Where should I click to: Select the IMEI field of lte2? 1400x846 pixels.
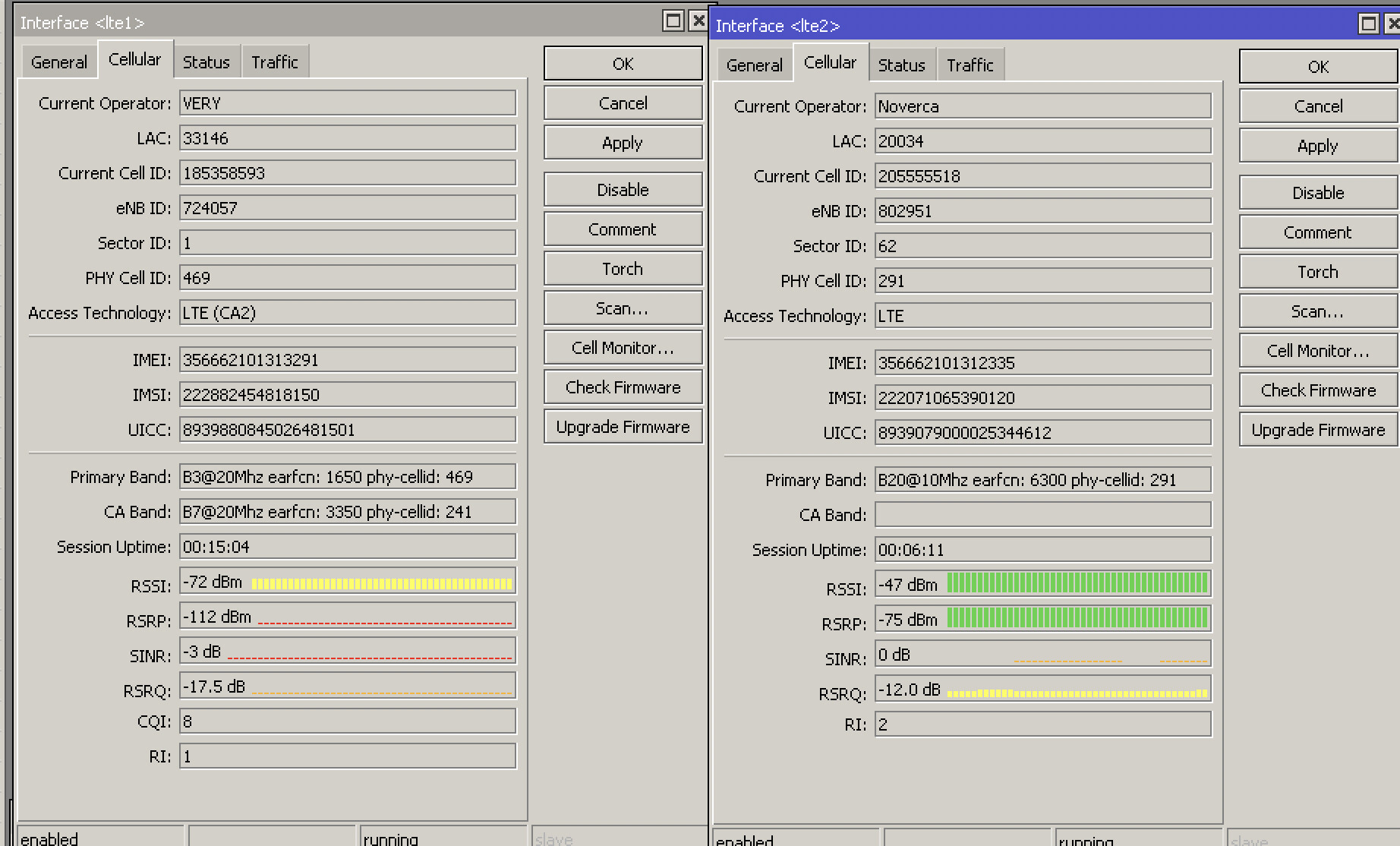click(1042, 363)
